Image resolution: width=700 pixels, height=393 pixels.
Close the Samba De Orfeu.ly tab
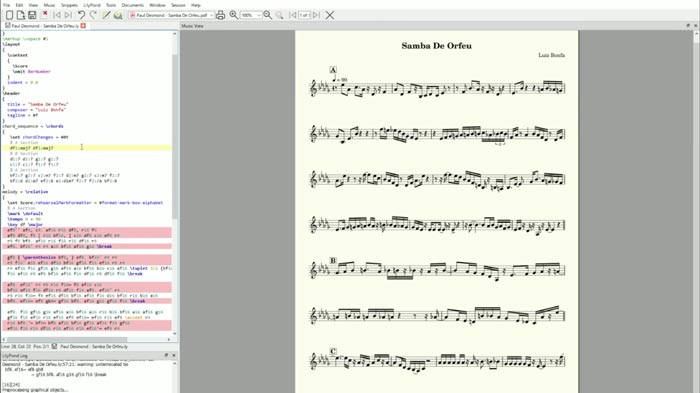[x=83, y=26]
